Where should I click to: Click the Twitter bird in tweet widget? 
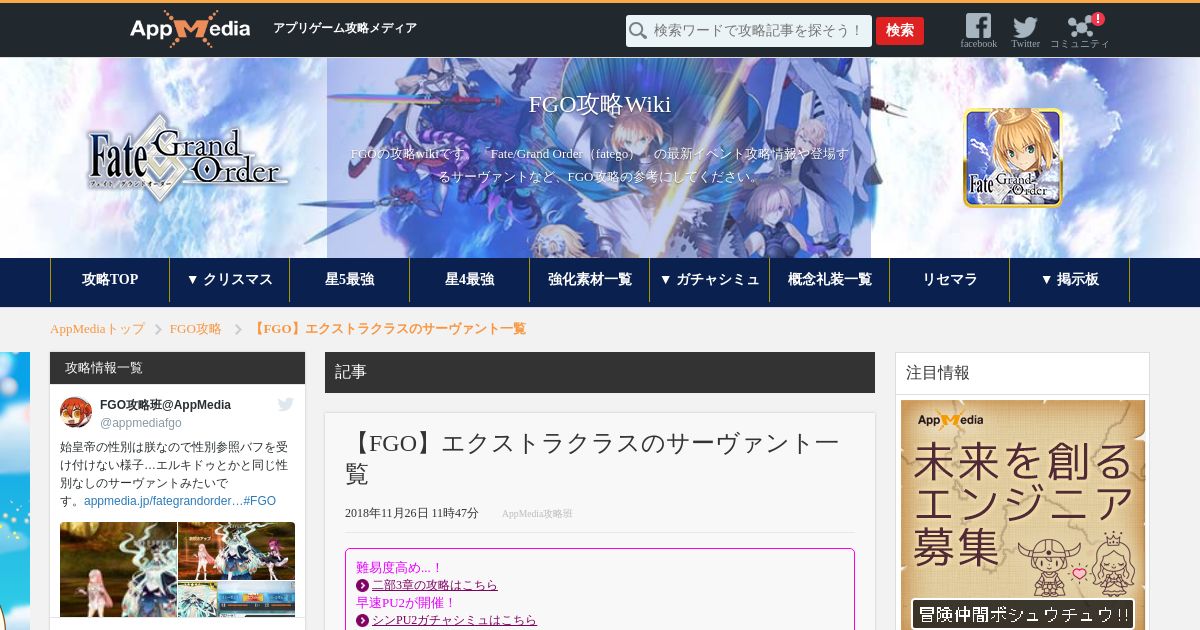tap(286, 405)
